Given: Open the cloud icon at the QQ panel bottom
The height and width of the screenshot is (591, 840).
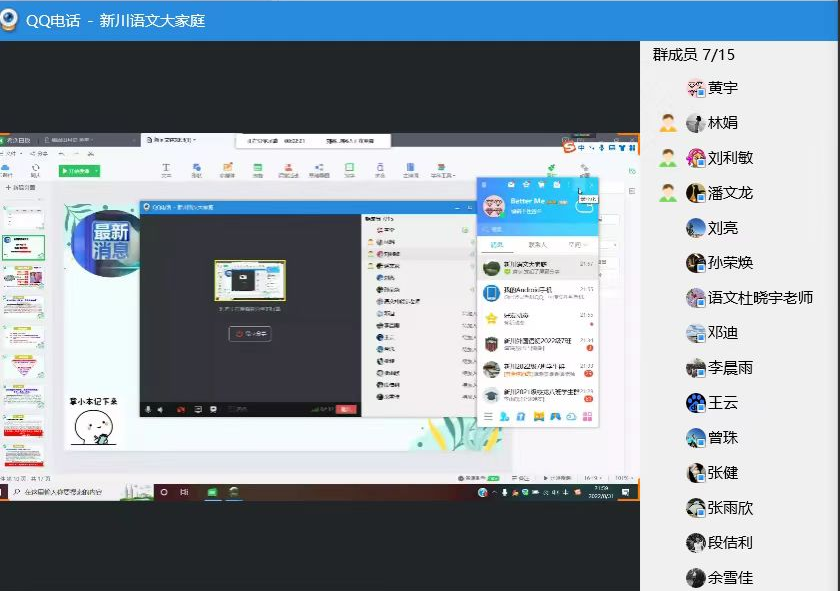Looking at the screenshot, I should [x=571, y=416].
